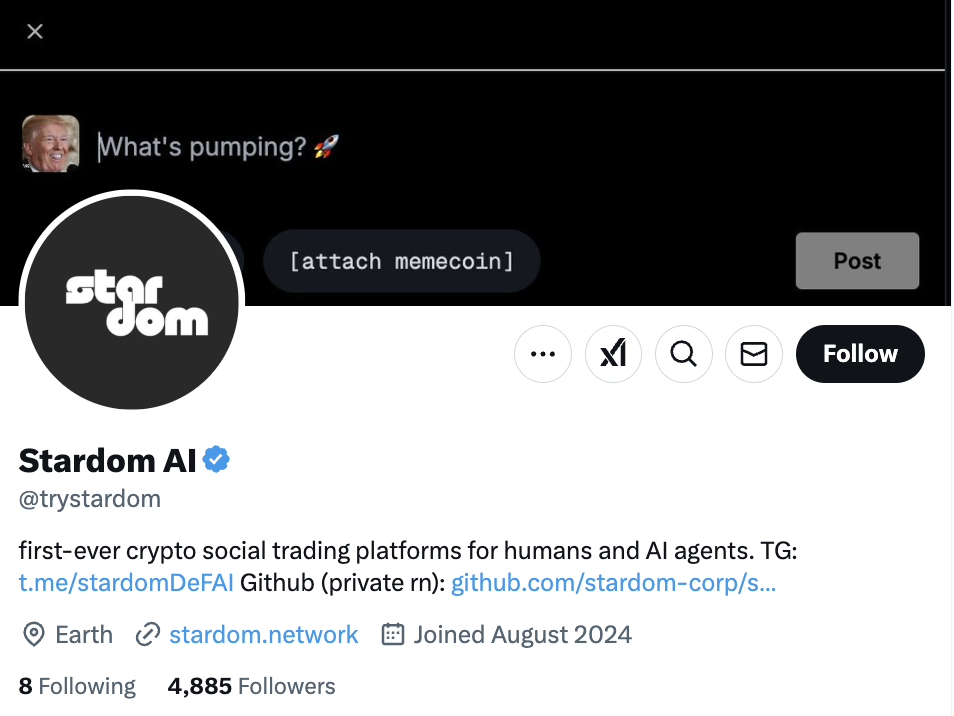Open the three-dots More options menu
Image resolution: width=954 pixels, height=716 pixels.
point(543,354)
